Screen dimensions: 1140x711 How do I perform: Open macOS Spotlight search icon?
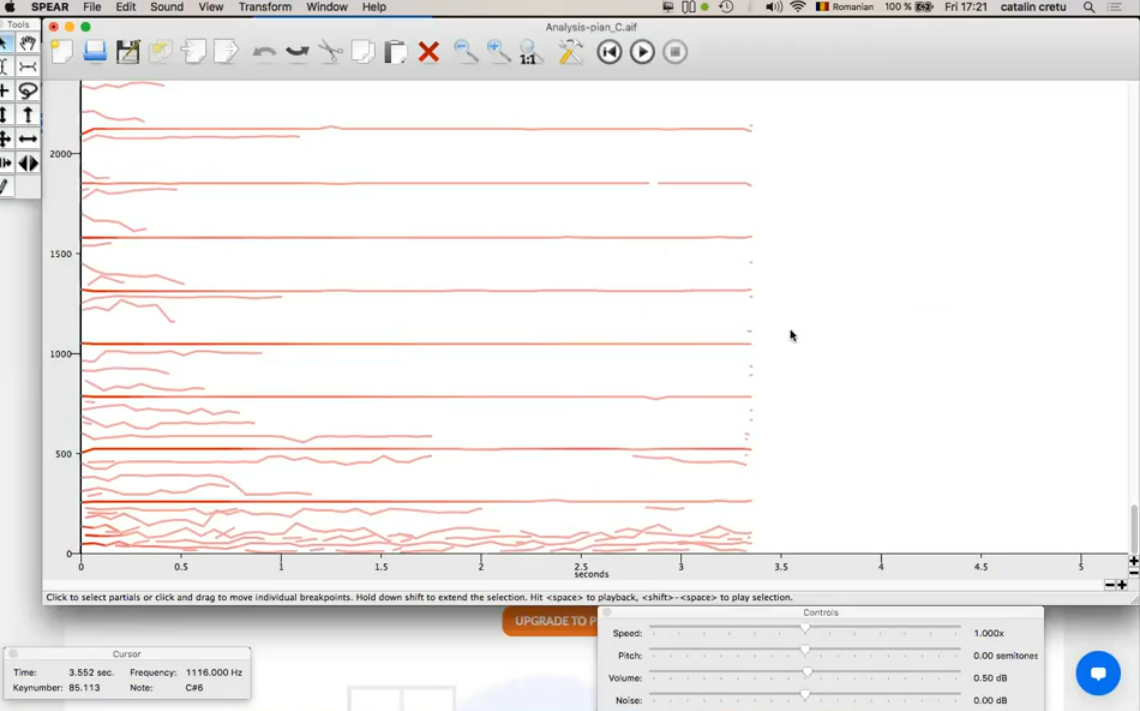(1089, 7)
